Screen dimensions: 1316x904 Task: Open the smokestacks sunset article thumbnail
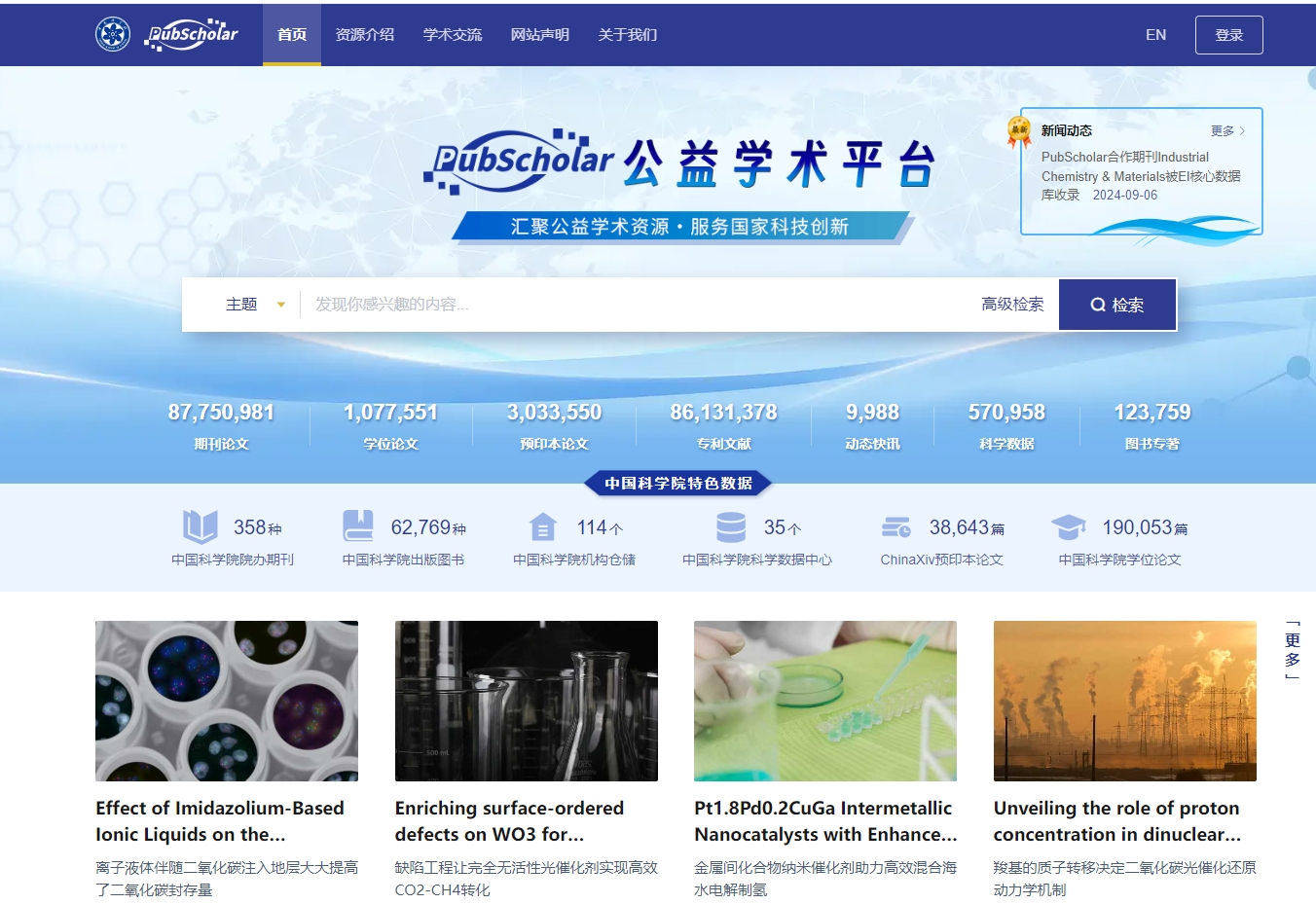pyautogui.click(x=1125, y=701)
